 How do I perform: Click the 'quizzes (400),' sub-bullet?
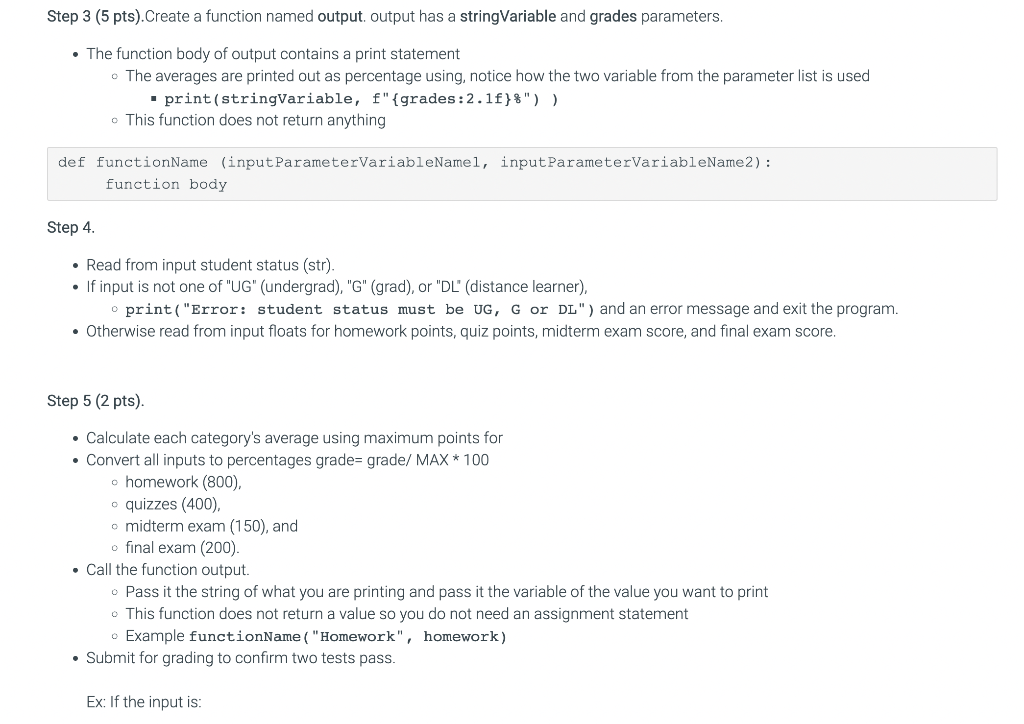(173, 504)
